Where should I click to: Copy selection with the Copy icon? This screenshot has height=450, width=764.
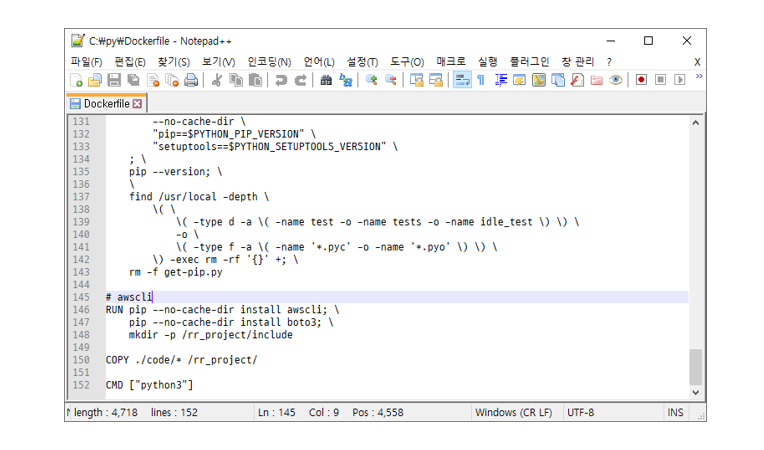pos(236,80)
